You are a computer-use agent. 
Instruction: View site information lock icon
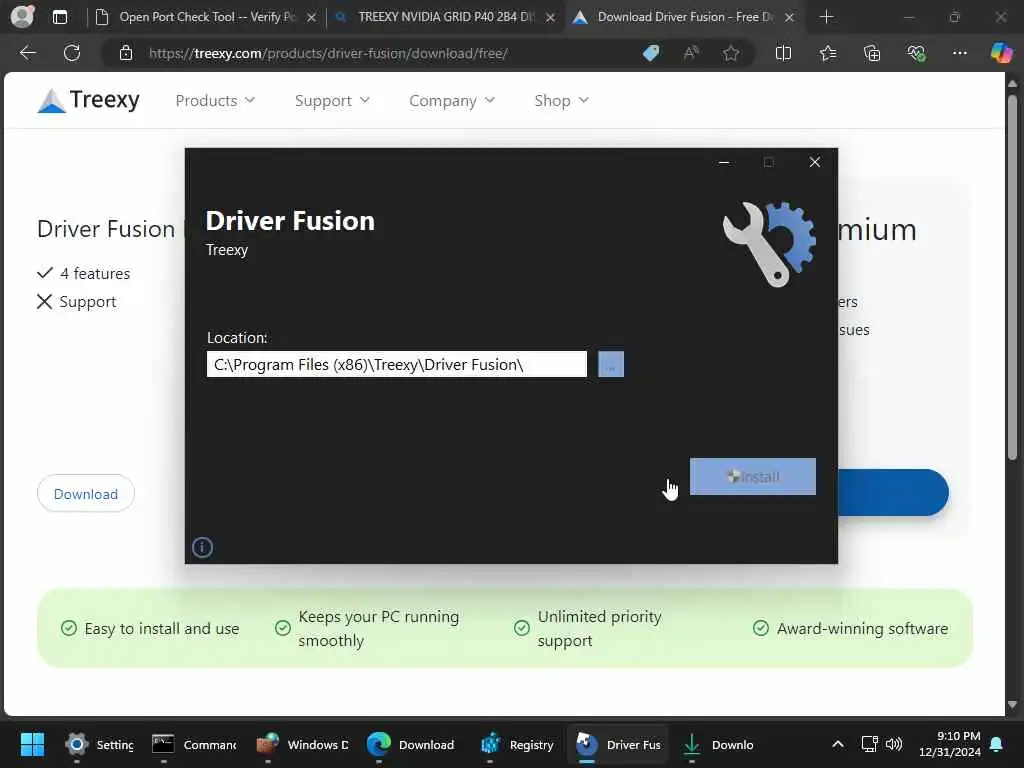click(126, 54)
